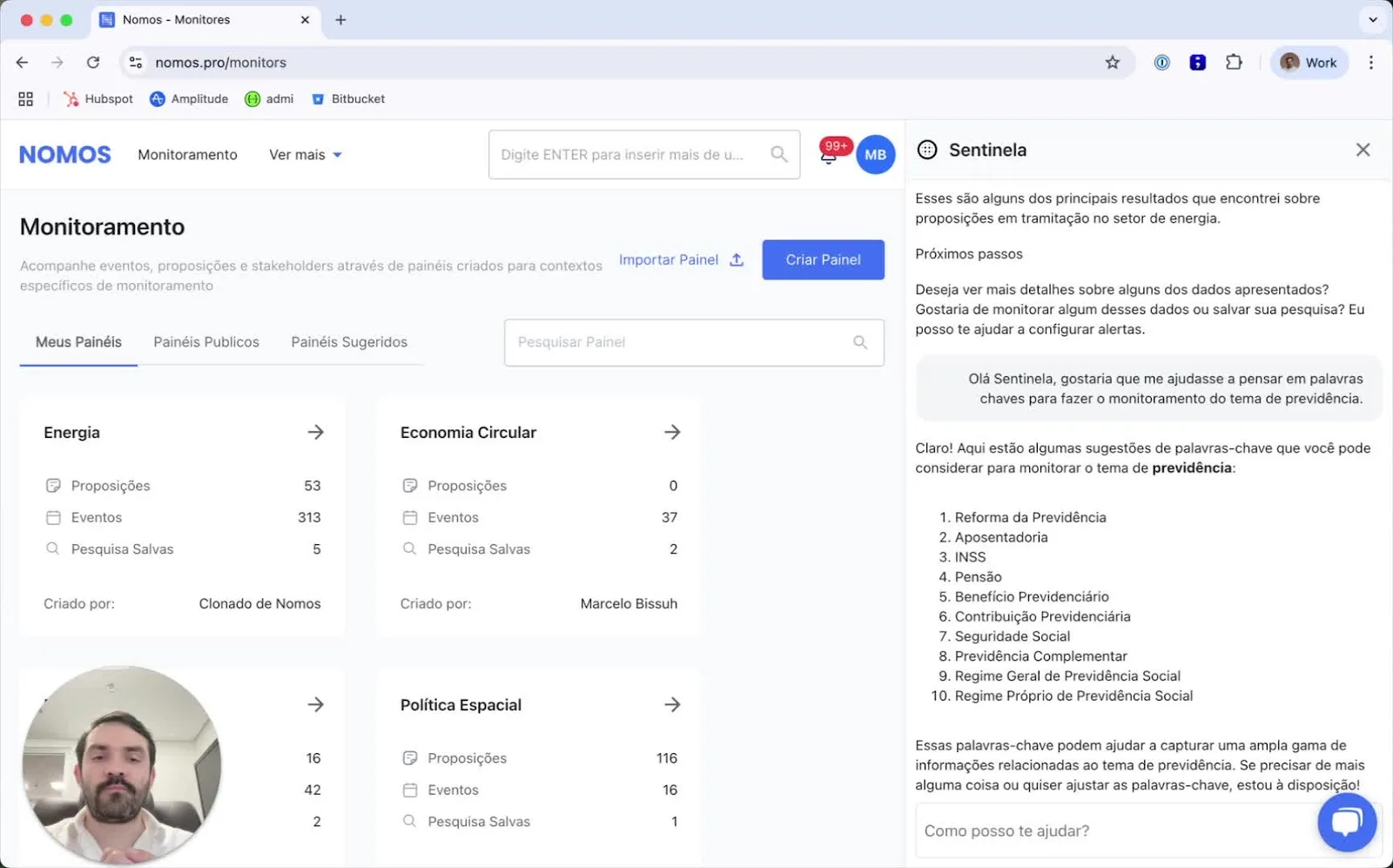Click Clonado de Nomos text
The image size is (1393, 868).
click(x=259, y=603)
